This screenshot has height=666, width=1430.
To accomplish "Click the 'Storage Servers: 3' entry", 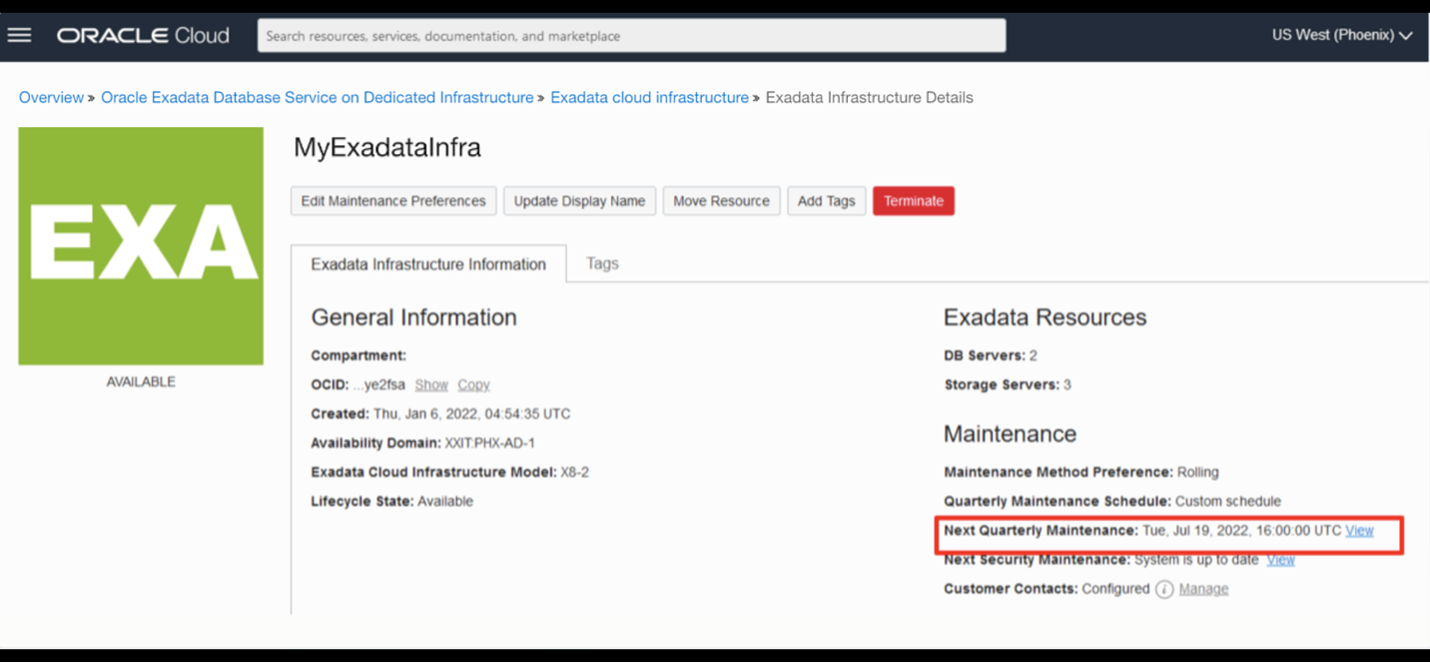I will (x=1007, y=385).
